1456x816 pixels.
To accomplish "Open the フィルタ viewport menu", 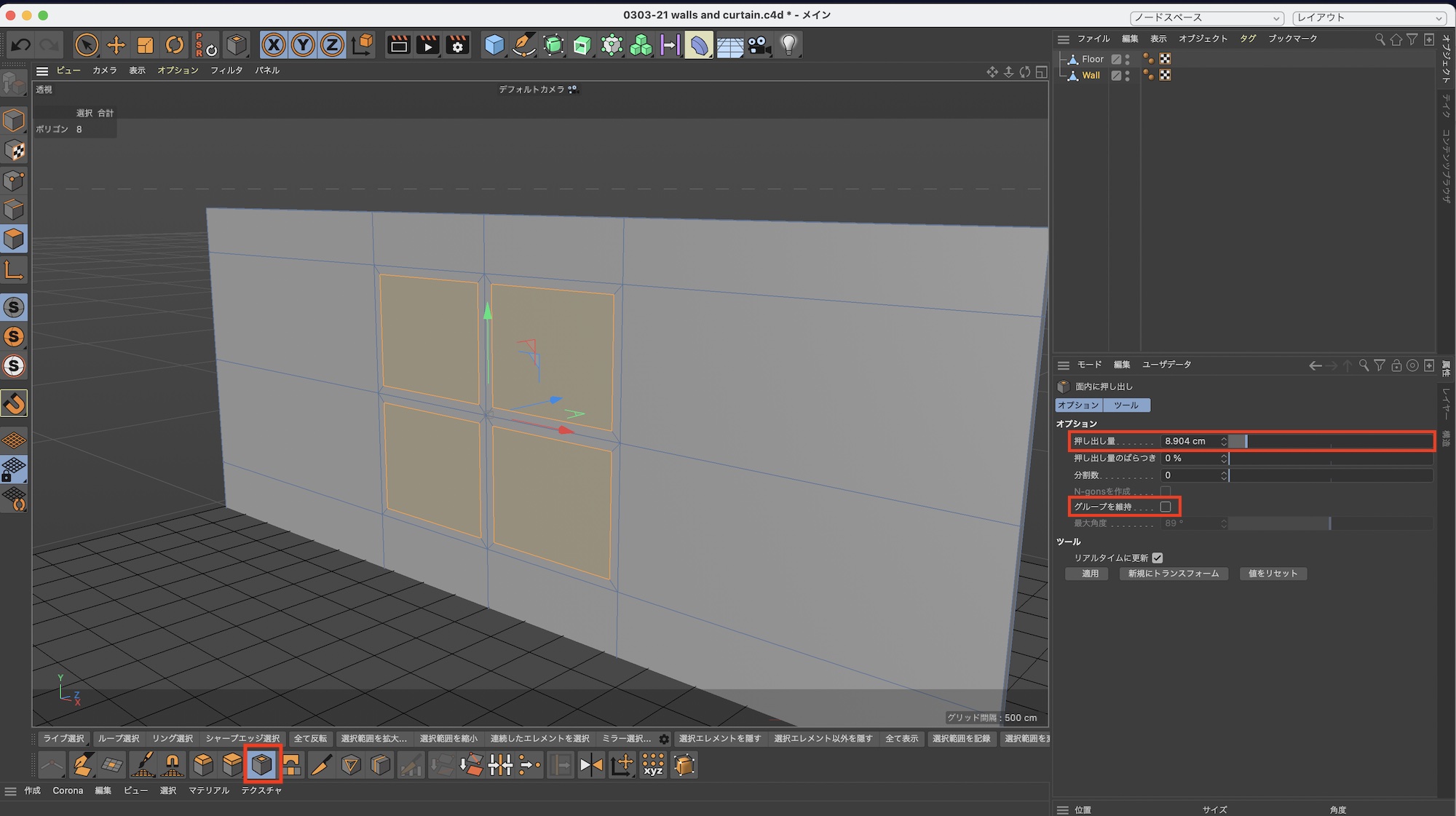I will [x=226, y=71].
